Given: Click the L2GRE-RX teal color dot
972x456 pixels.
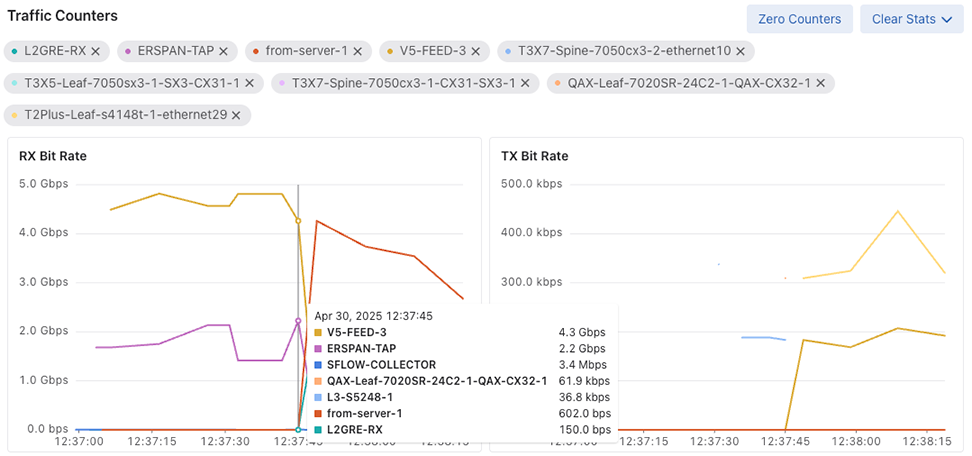Looking at the screenshot, I should [x=15, y=50].
